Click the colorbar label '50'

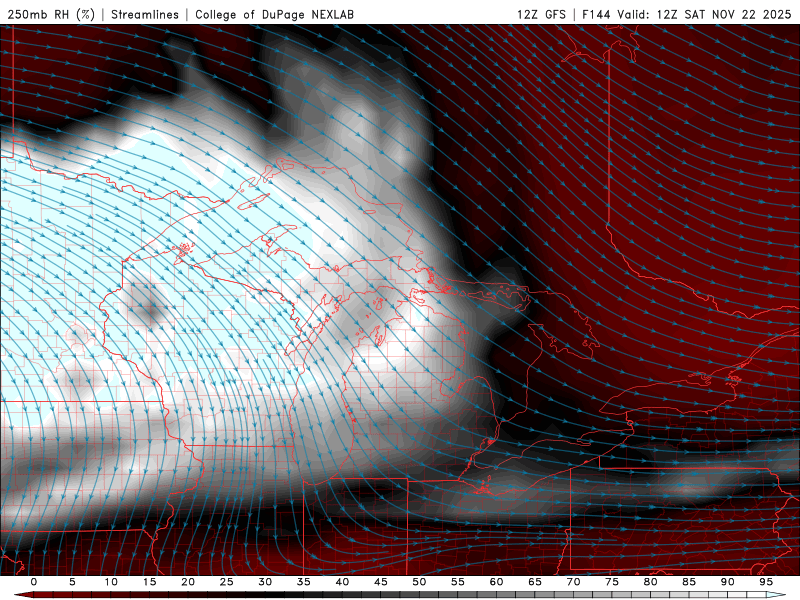[x=419, y=582]
